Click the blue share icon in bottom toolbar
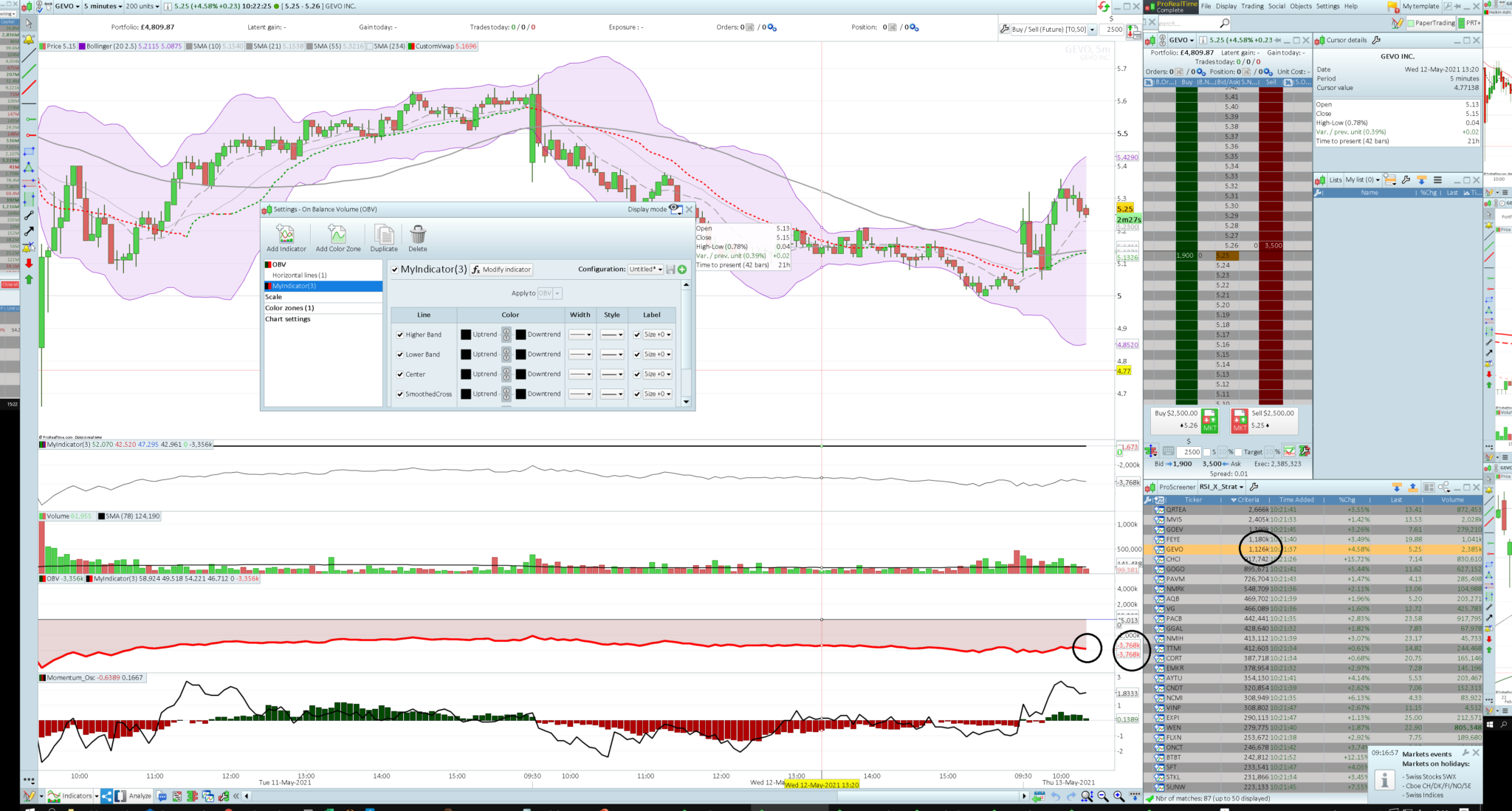Image resolution: width=1512 pixels, height=811 pixels. (x=107, y=795)
